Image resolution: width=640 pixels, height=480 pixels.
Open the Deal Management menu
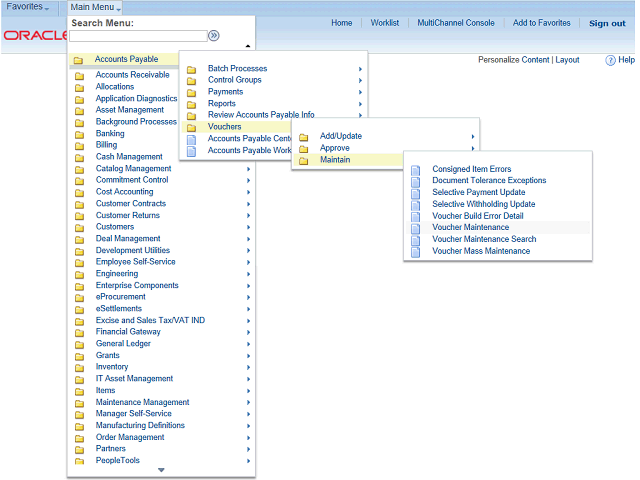tap(128, 238)
